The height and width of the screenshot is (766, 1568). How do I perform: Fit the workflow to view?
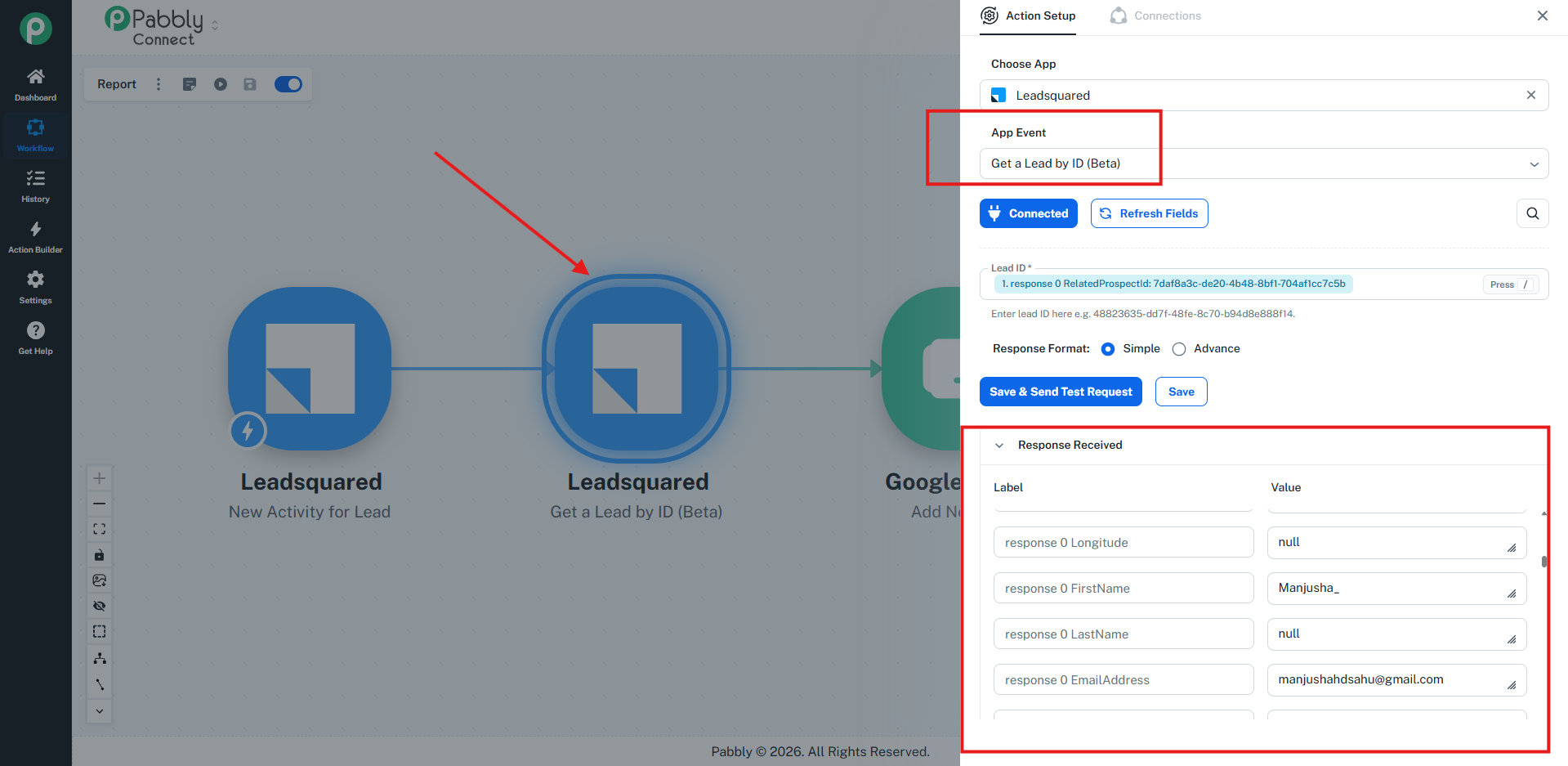click(100, 529)
